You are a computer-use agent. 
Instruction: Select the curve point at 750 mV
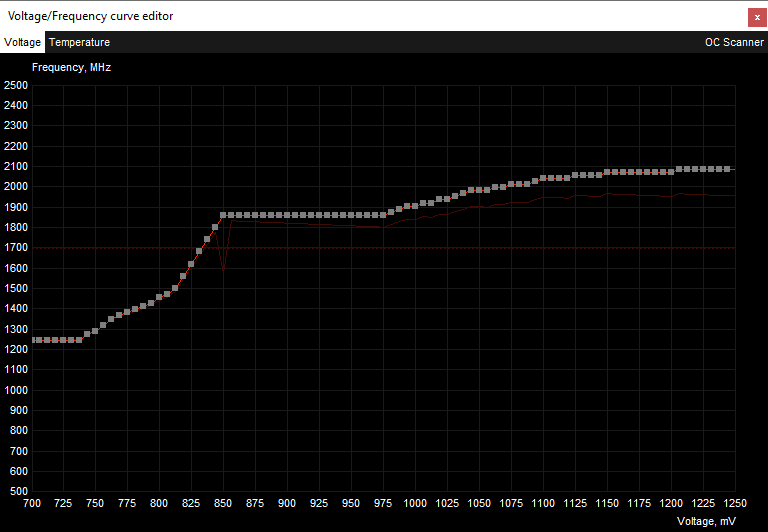pyautogui.click(x=95, y=331)
